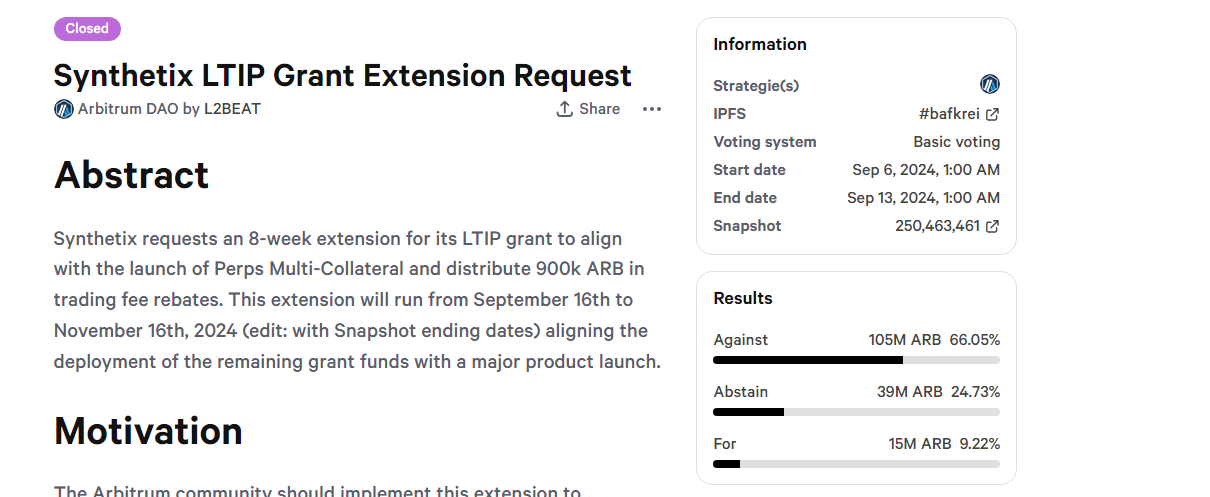Open the Snapshot block external link icon
Image resolution: width=1210 pixels, height=497 pixels.
[x=992, y=226]
